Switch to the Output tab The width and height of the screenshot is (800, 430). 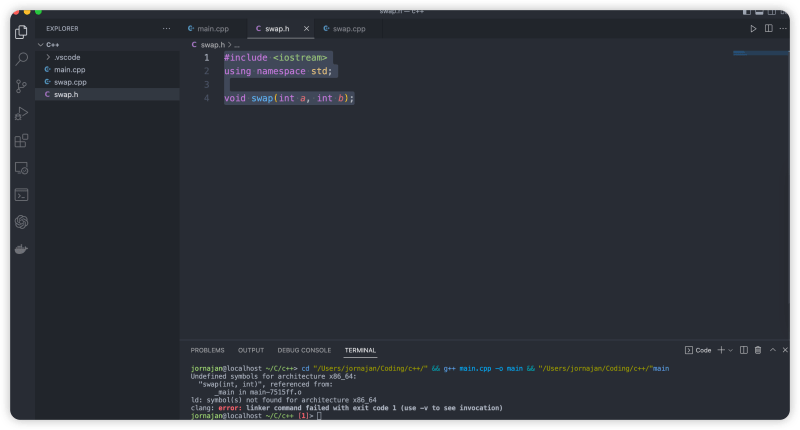tap(251, 350)
